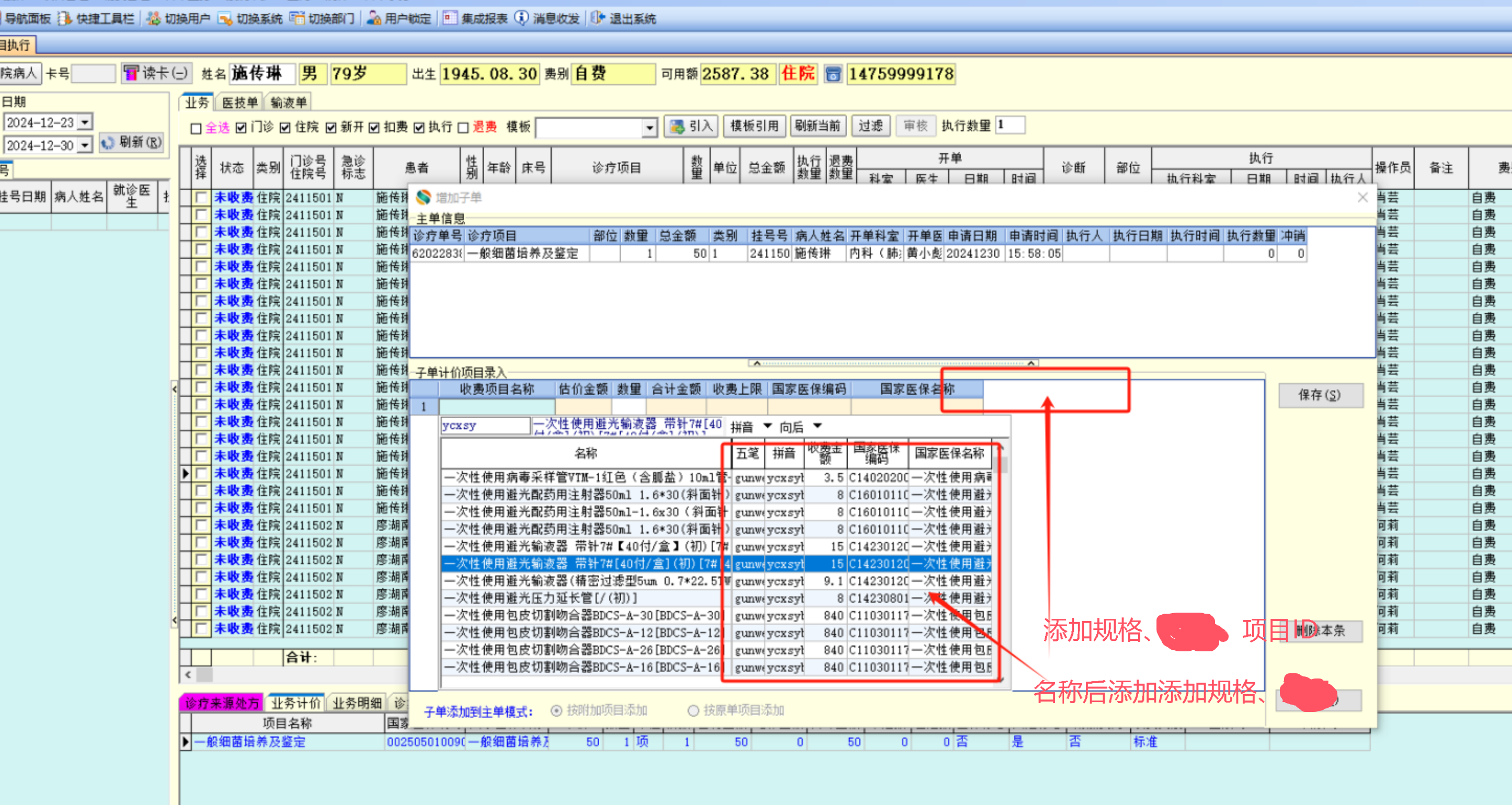Screen dimensions: 1512x805
Task: Click the ycxsy search input field
Action: tap(485, 425)
